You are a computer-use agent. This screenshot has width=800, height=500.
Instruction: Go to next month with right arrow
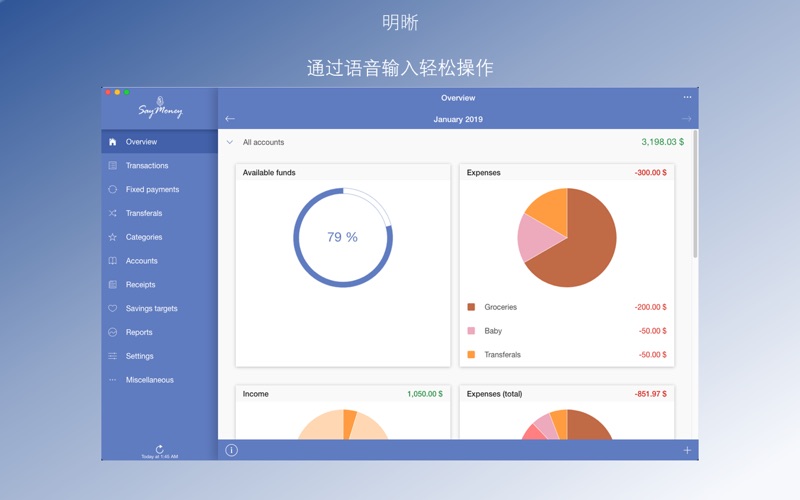[x=687, y=119]
